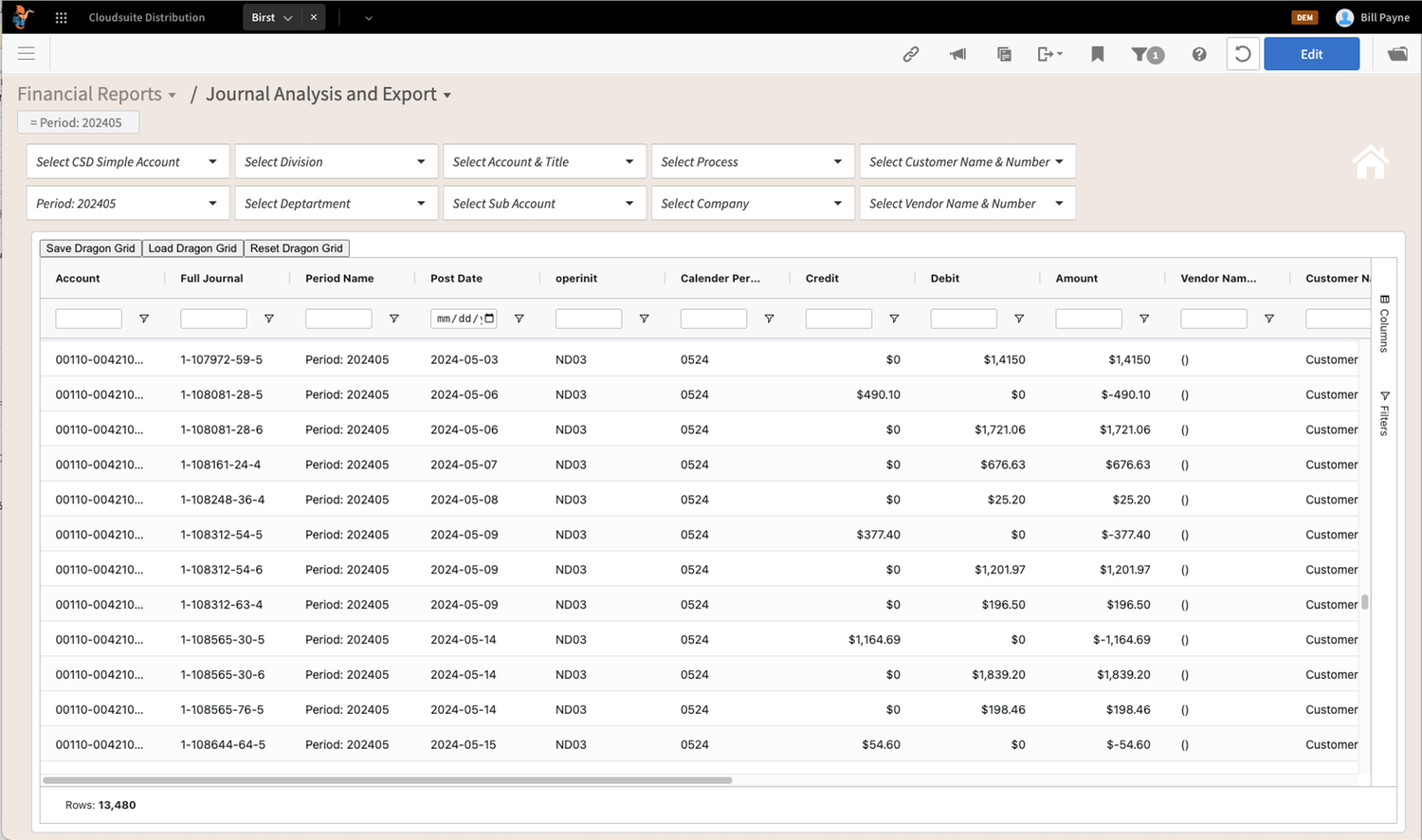
Task: Expand the Select Vendor Name & Number dropdown
Action: (x=966, y=203)
